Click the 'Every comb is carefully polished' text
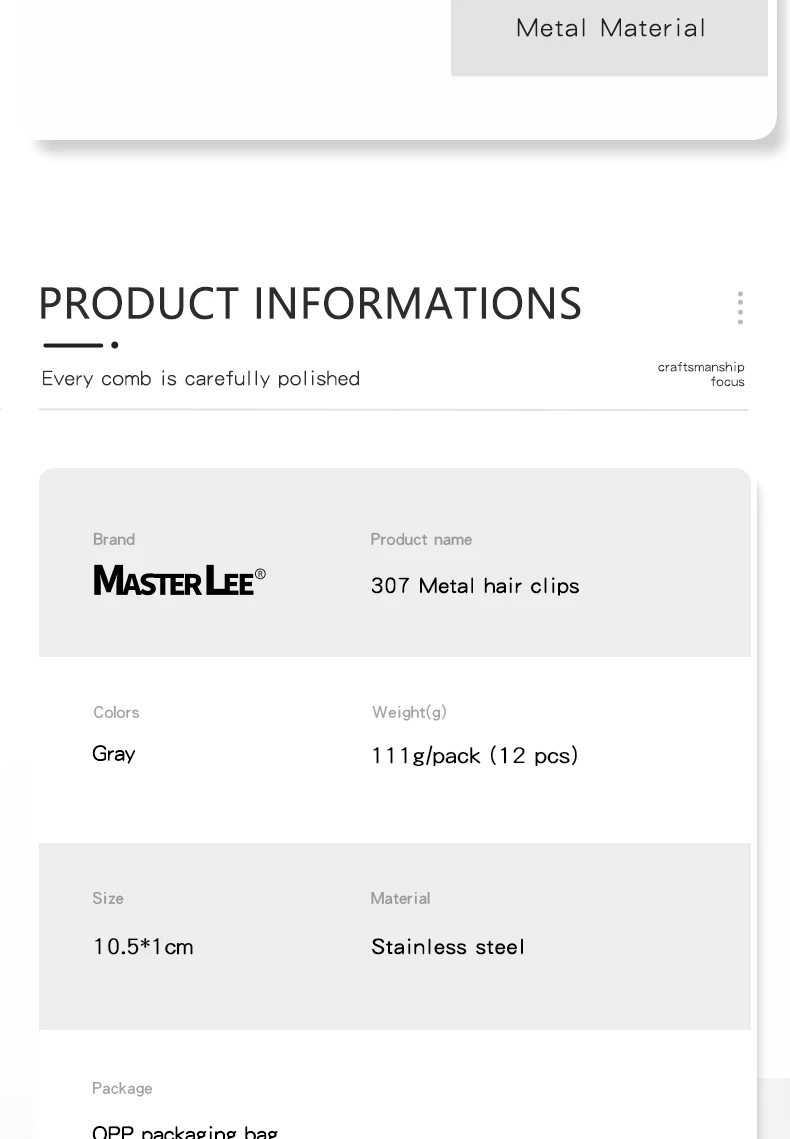 click(x=200, y=378)
